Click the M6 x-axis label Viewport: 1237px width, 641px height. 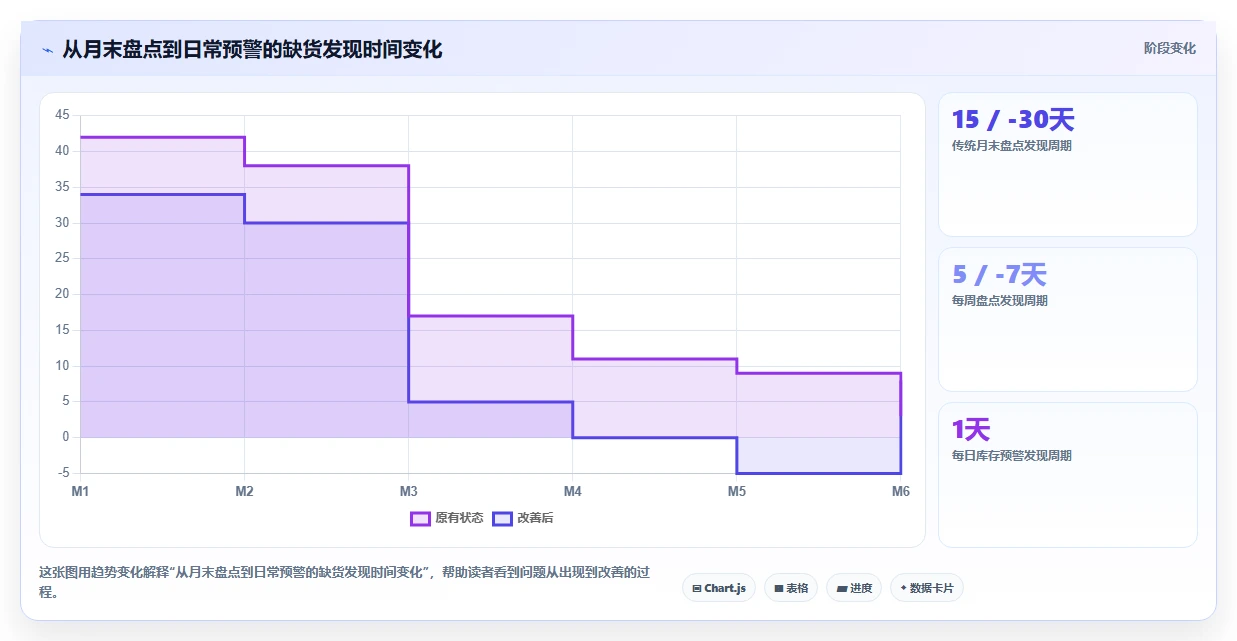coord(900,491)
